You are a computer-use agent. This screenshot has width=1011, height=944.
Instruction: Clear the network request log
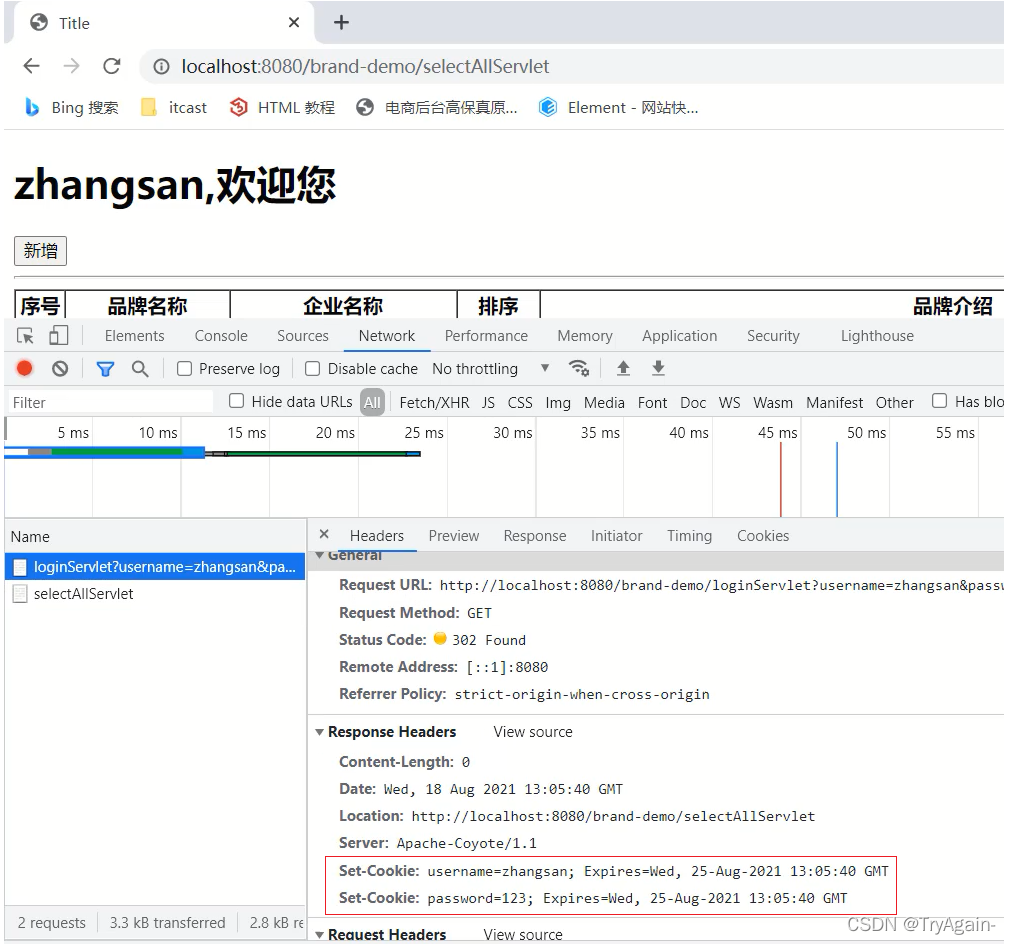(x=60, y=368)
